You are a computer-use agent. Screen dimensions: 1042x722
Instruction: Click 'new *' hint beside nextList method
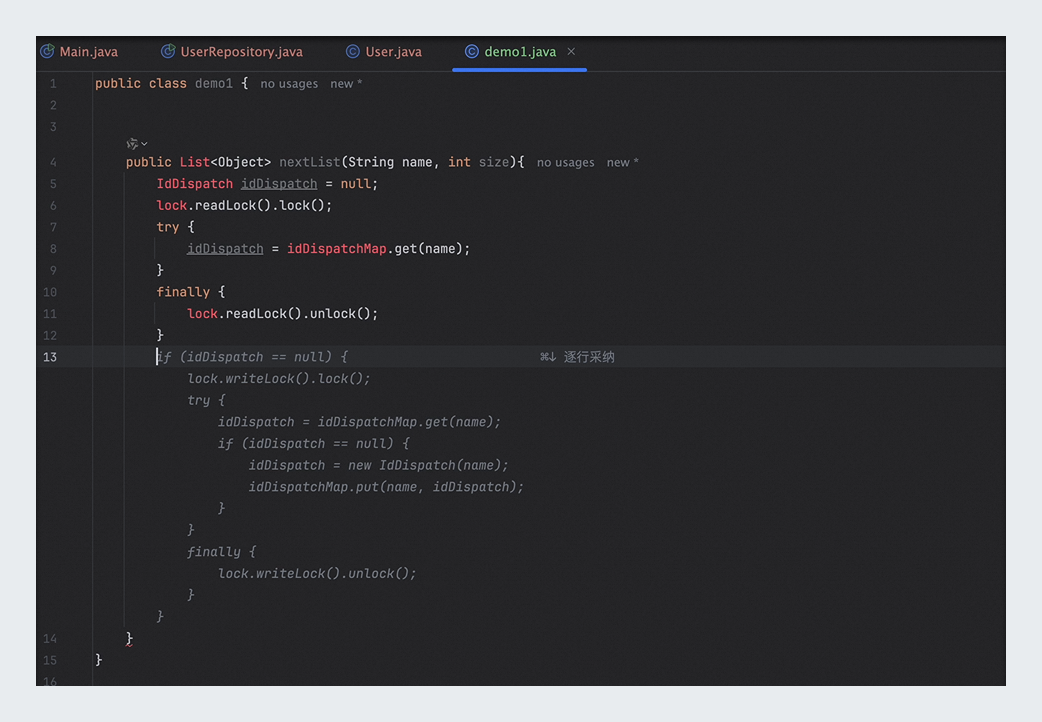tap(623, 162)
